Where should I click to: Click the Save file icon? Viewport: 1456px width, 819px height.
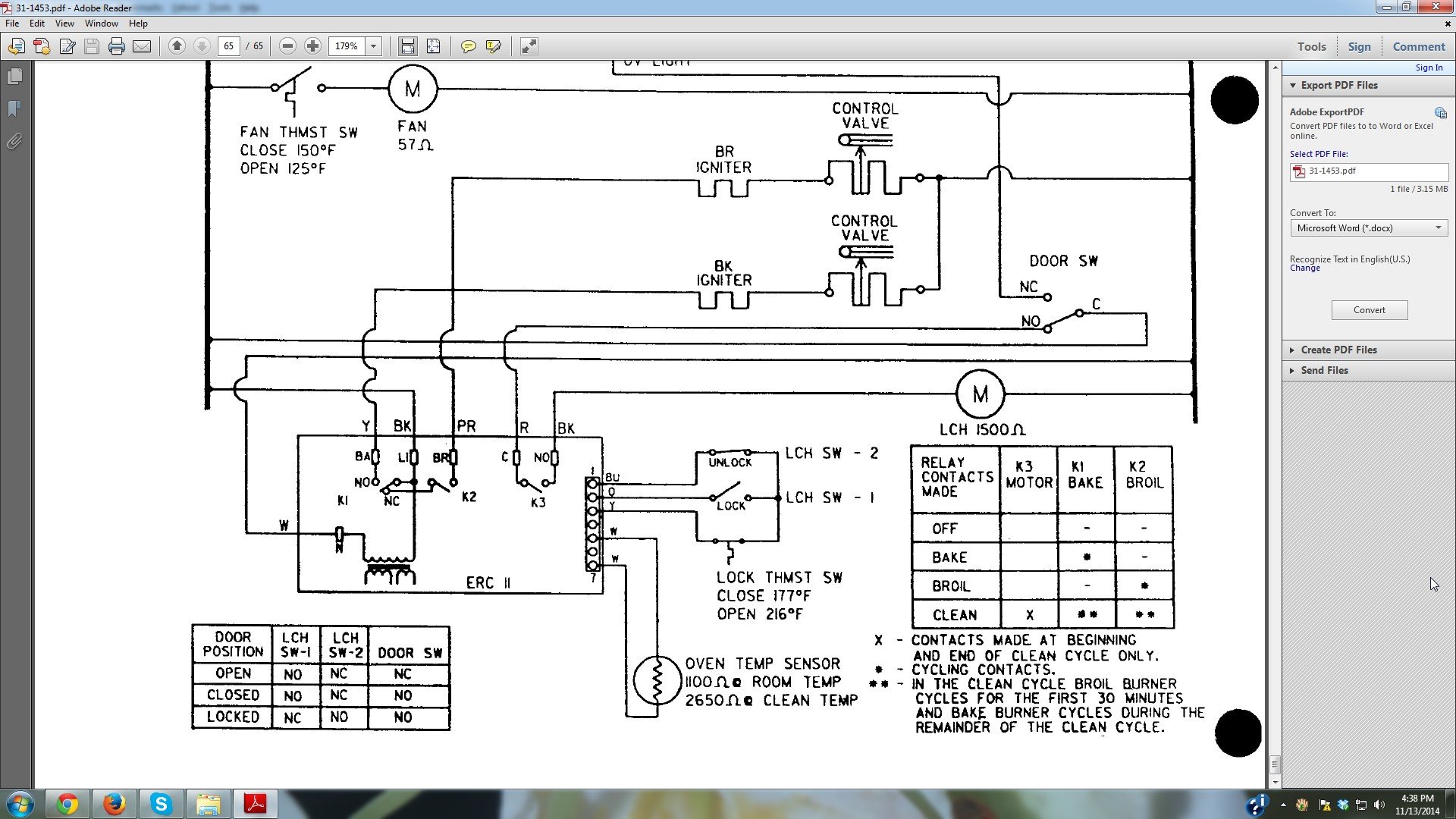91,46
